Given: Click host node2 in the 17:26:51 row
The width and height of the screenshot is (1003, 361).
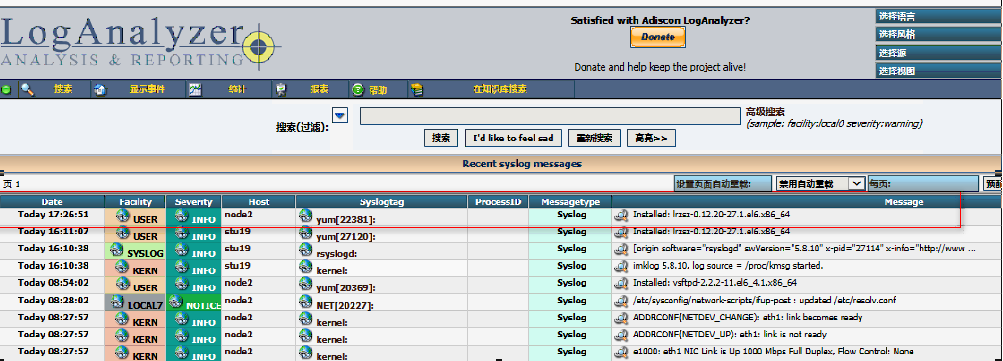Looking at the screenshot, I should [238, 214].
